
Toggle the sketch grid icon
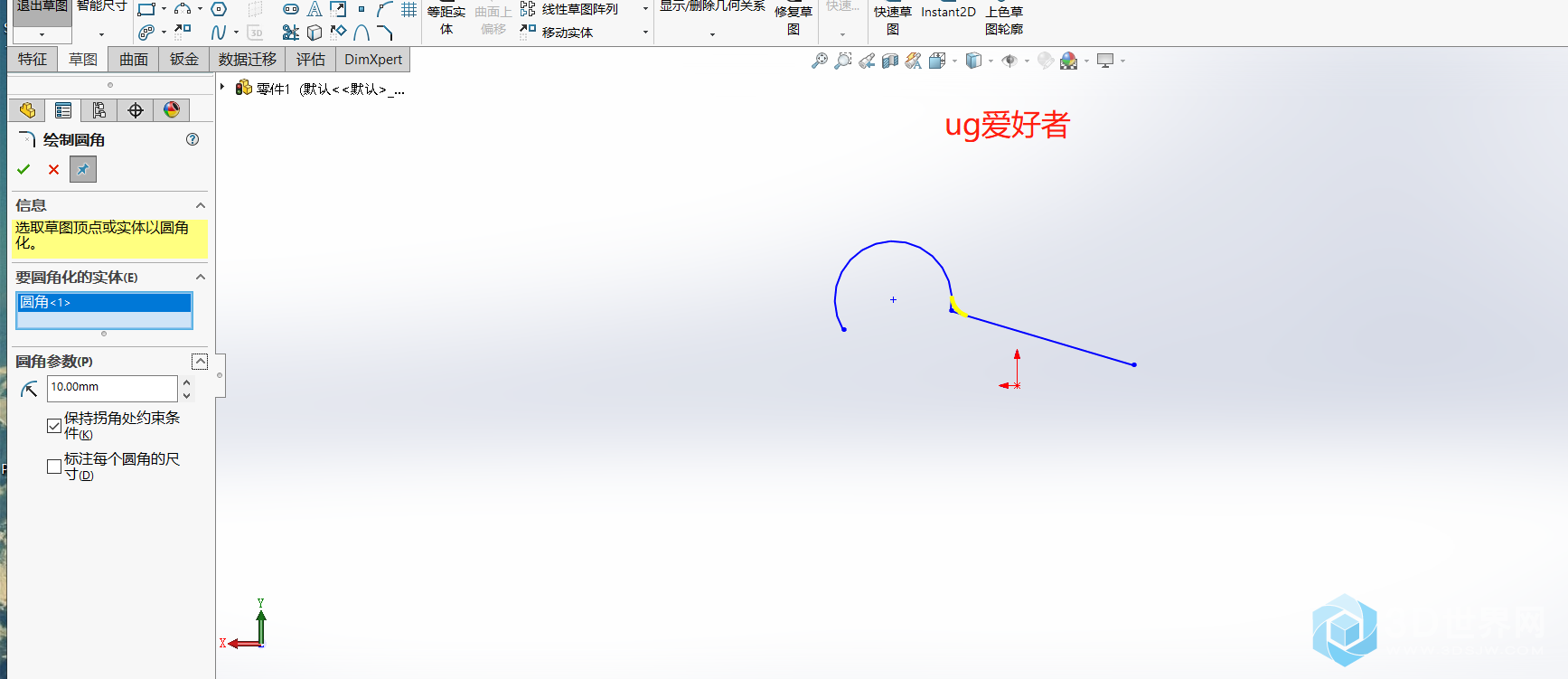pos(408,9)
